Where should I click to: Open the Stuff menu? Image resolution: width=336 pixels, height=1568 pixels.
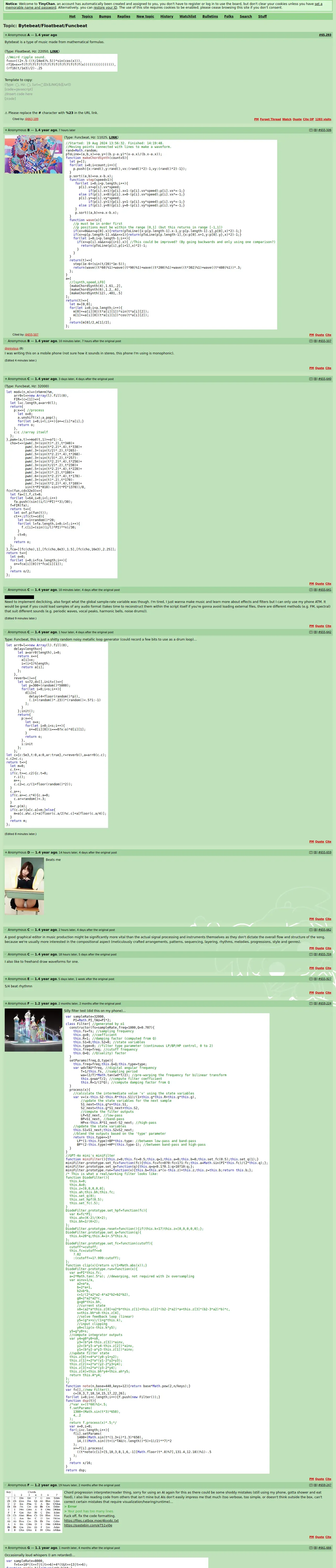[x=262, y=16]
